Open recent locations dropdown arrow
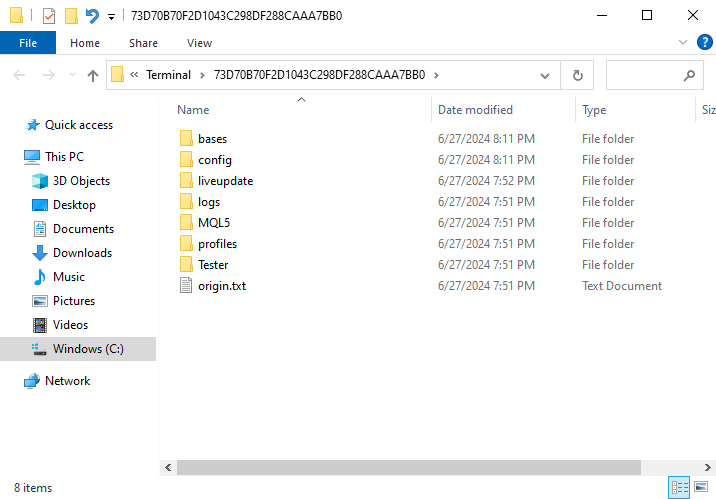 coord(72,75)
